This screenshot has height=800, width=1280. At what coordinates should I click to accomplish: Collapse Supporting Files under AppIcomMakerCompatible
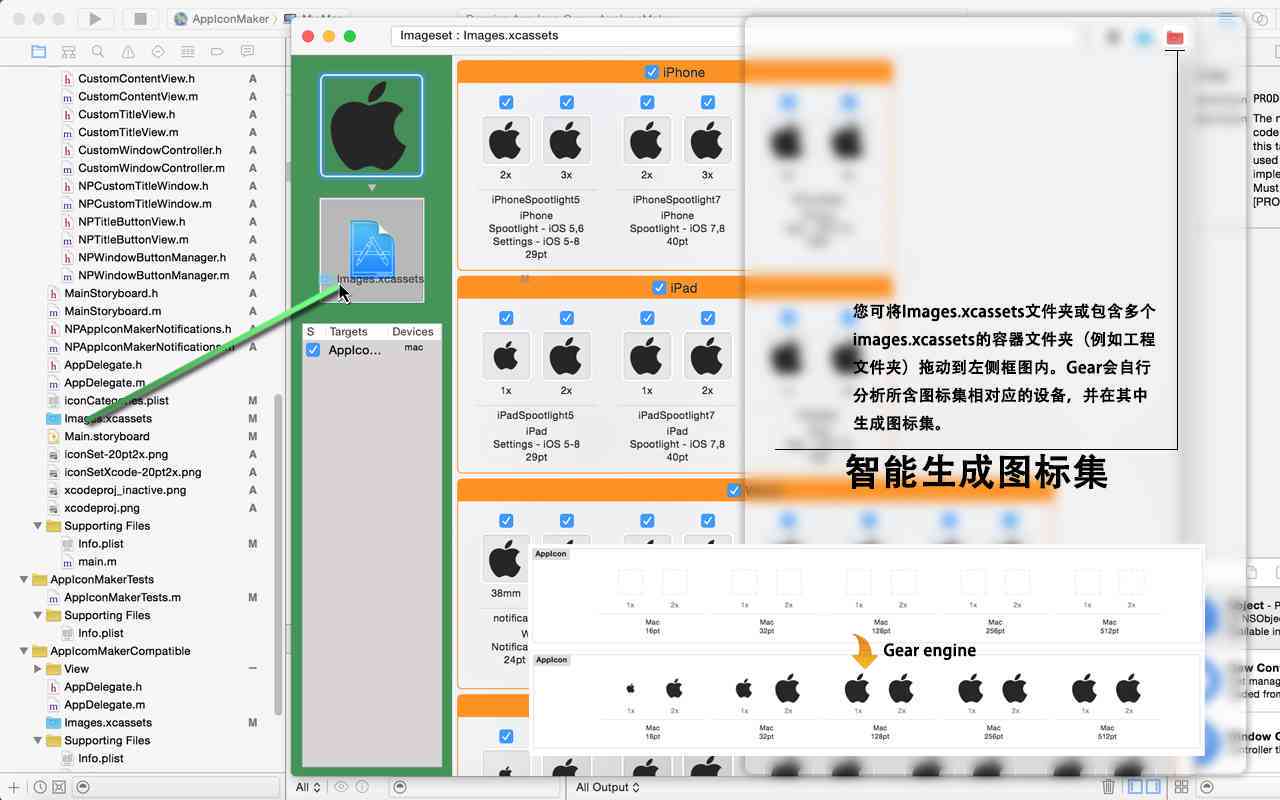click(38, 741)
